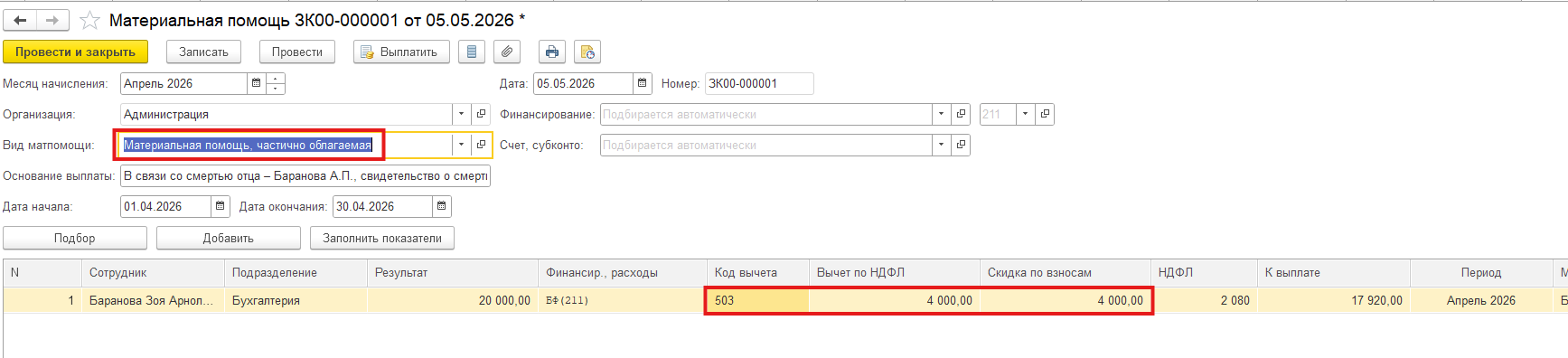Expand the 'Организация' dropdown

coord(462,114)
